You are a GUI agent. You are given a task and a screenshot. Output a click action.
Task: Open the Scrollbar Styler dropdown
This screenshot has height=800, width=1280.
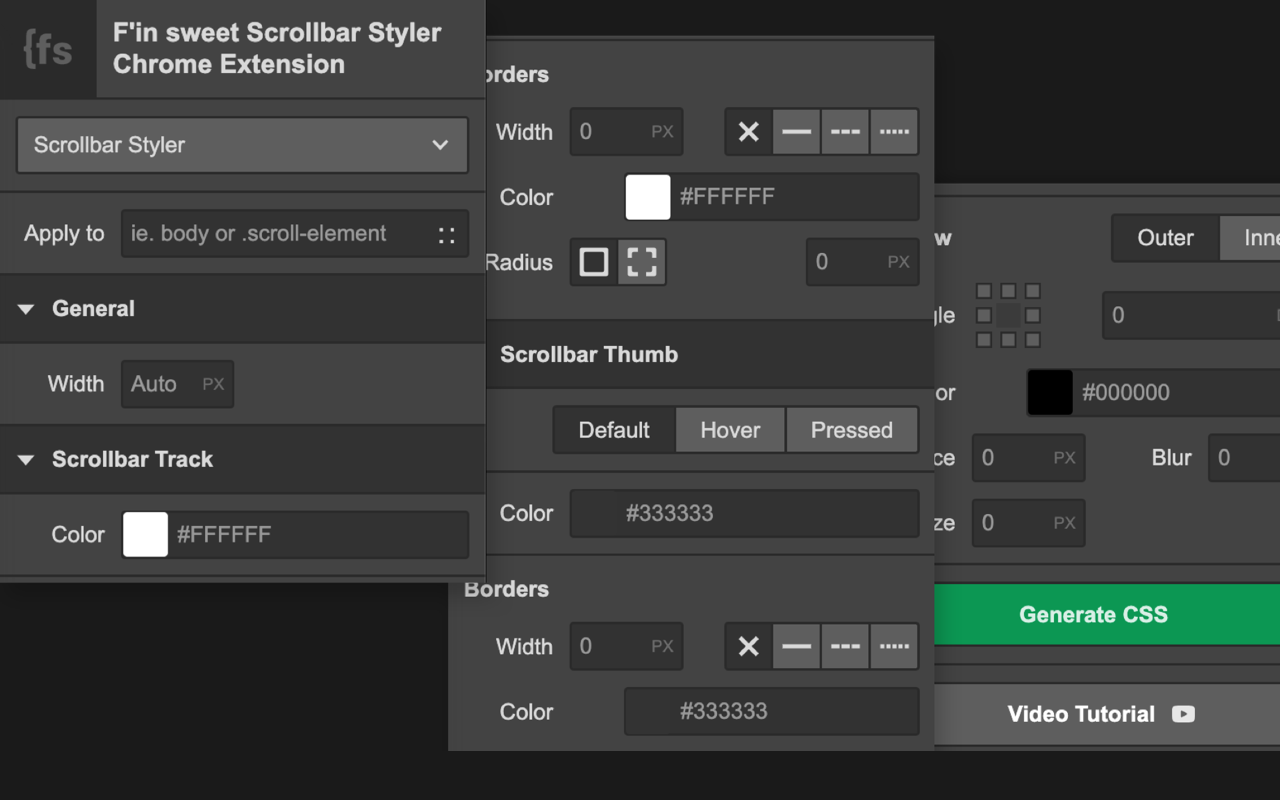click(242, 145)
